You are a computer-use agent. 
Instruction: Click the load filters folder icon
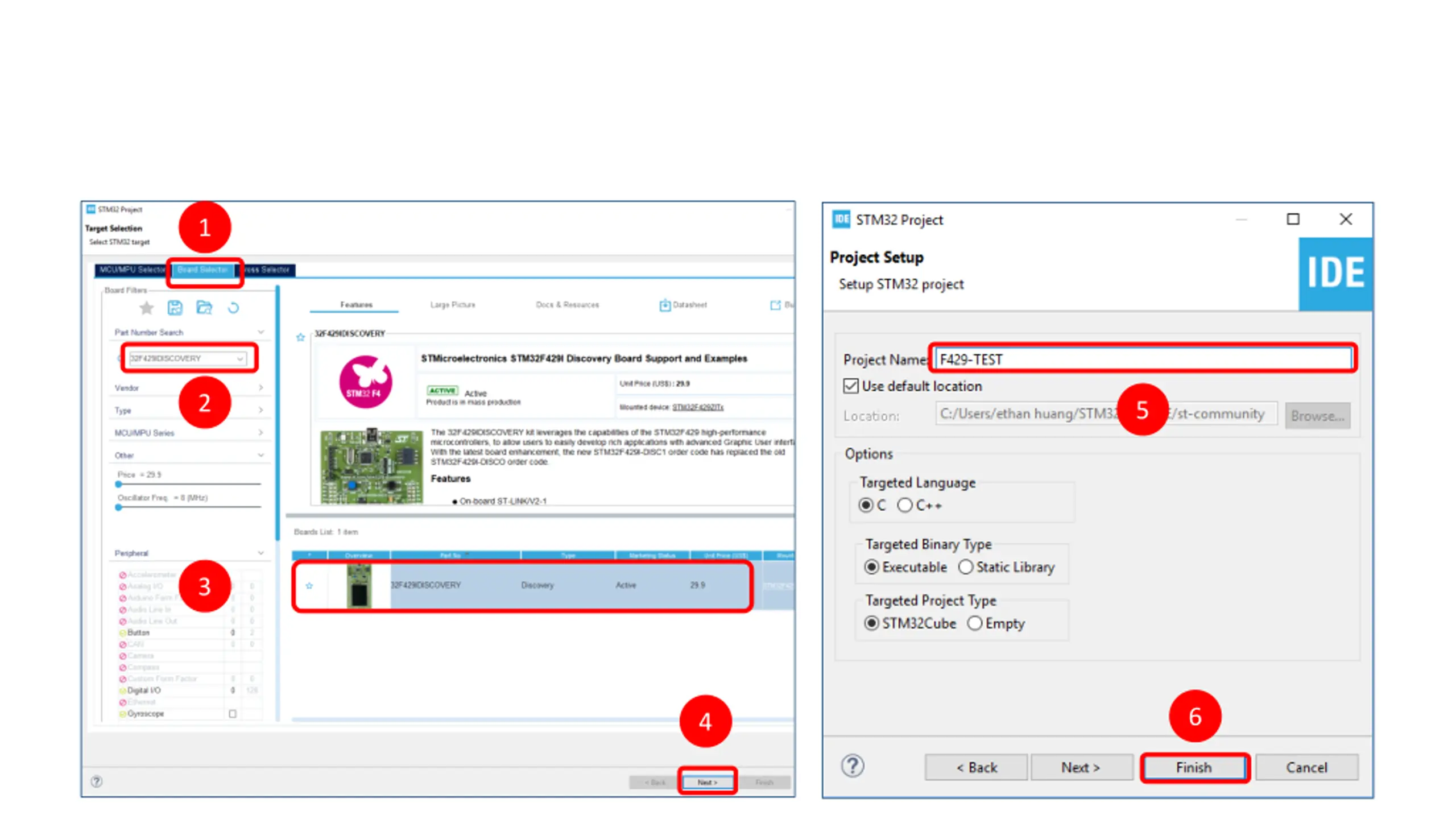[204, 308]
